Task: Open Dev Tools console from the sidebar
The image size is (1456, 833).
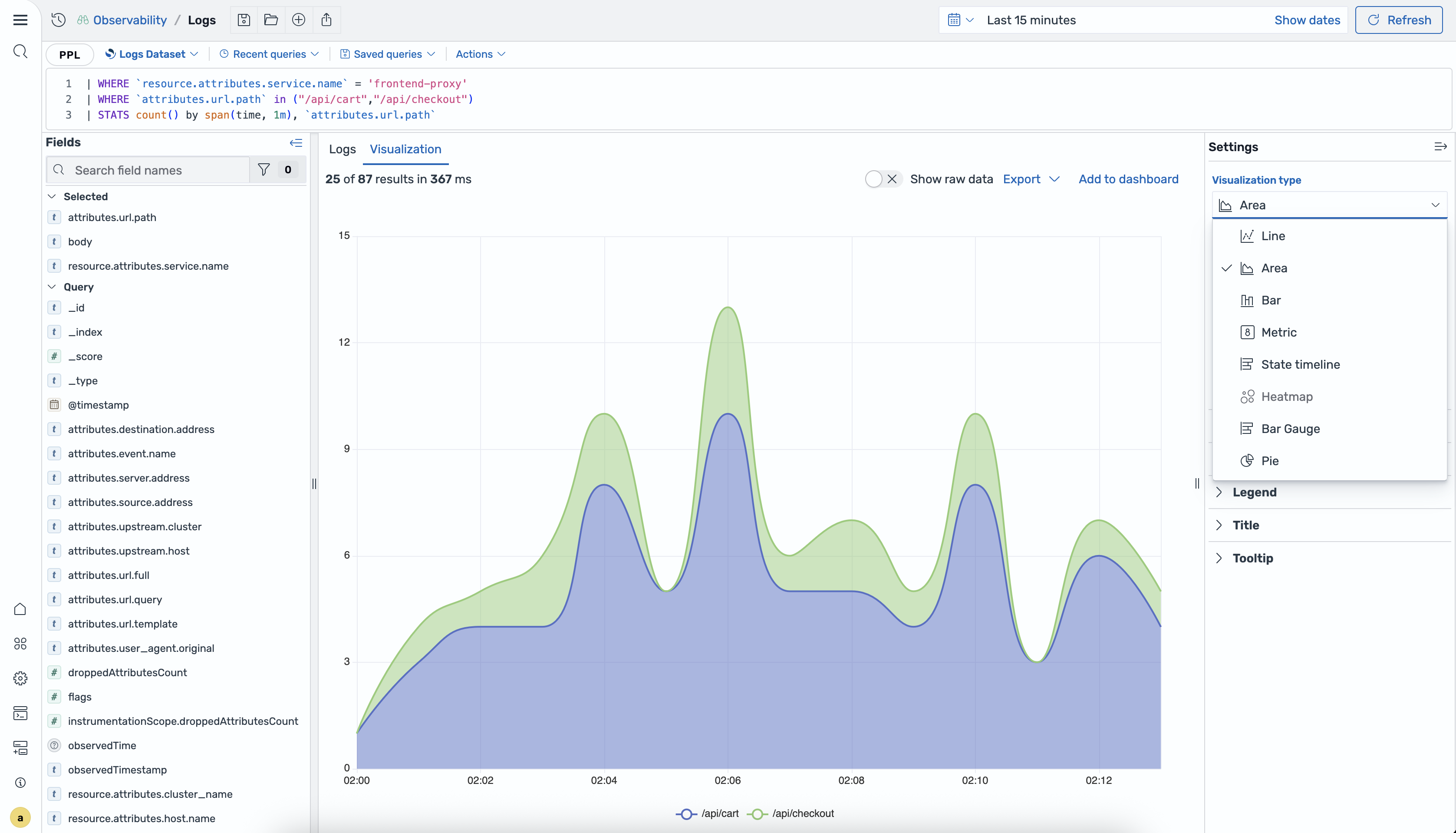Action: (x=20, y=713)
